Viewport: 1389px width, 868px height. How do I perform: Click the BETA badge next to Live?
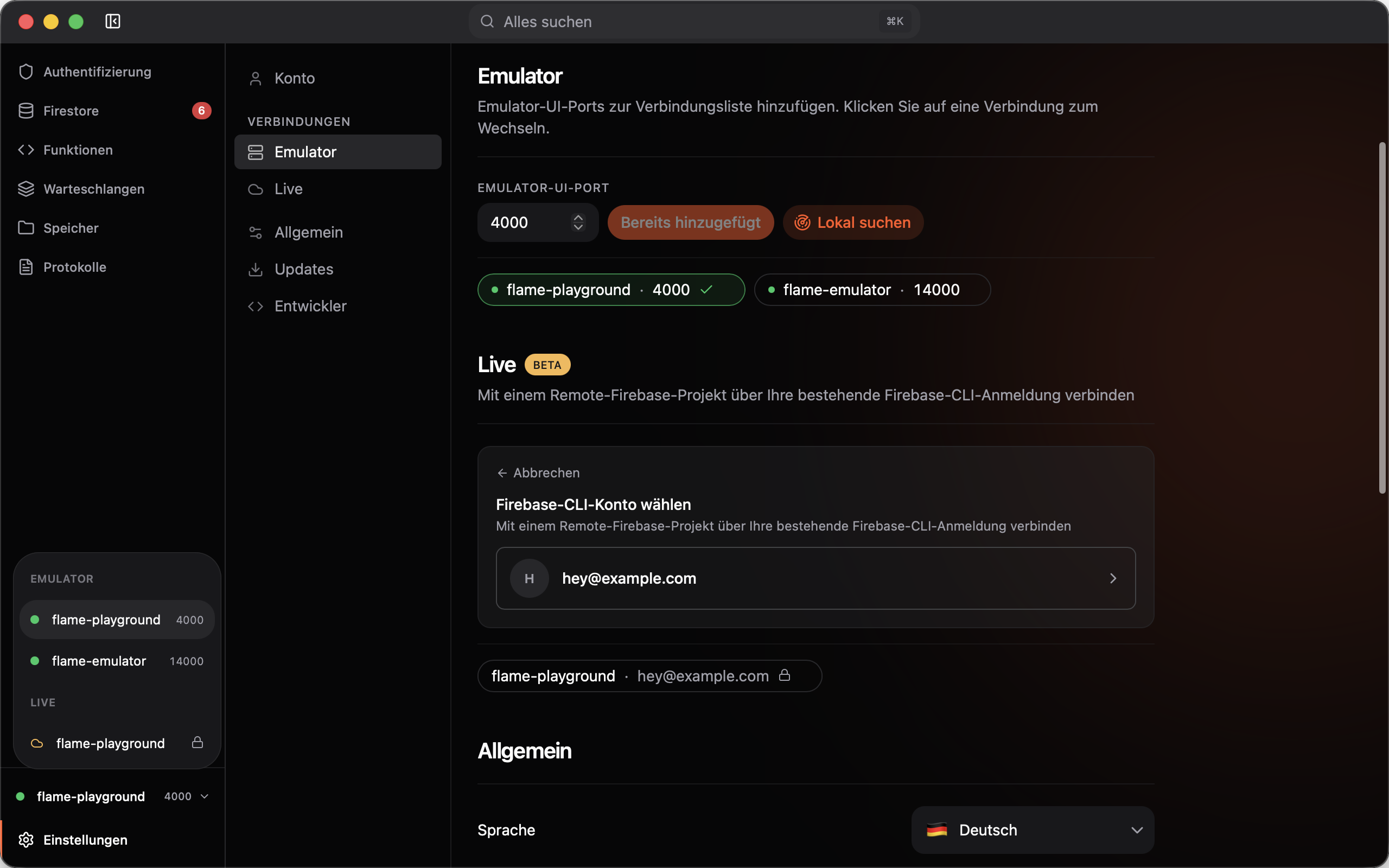[x=547, y=365]
